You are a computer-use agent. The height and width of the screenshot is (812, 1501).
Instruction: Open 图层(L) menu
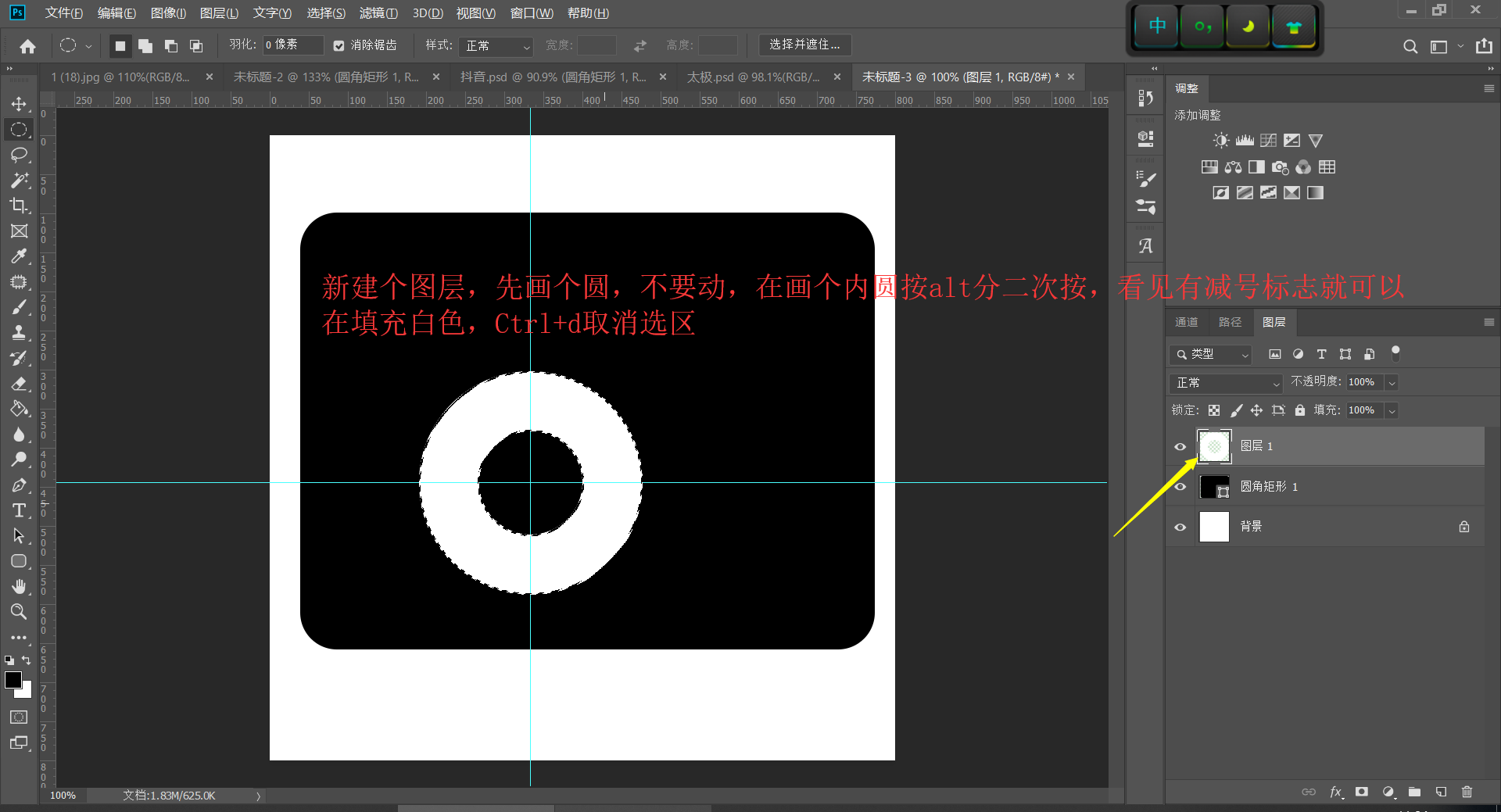tap(219, 13)
